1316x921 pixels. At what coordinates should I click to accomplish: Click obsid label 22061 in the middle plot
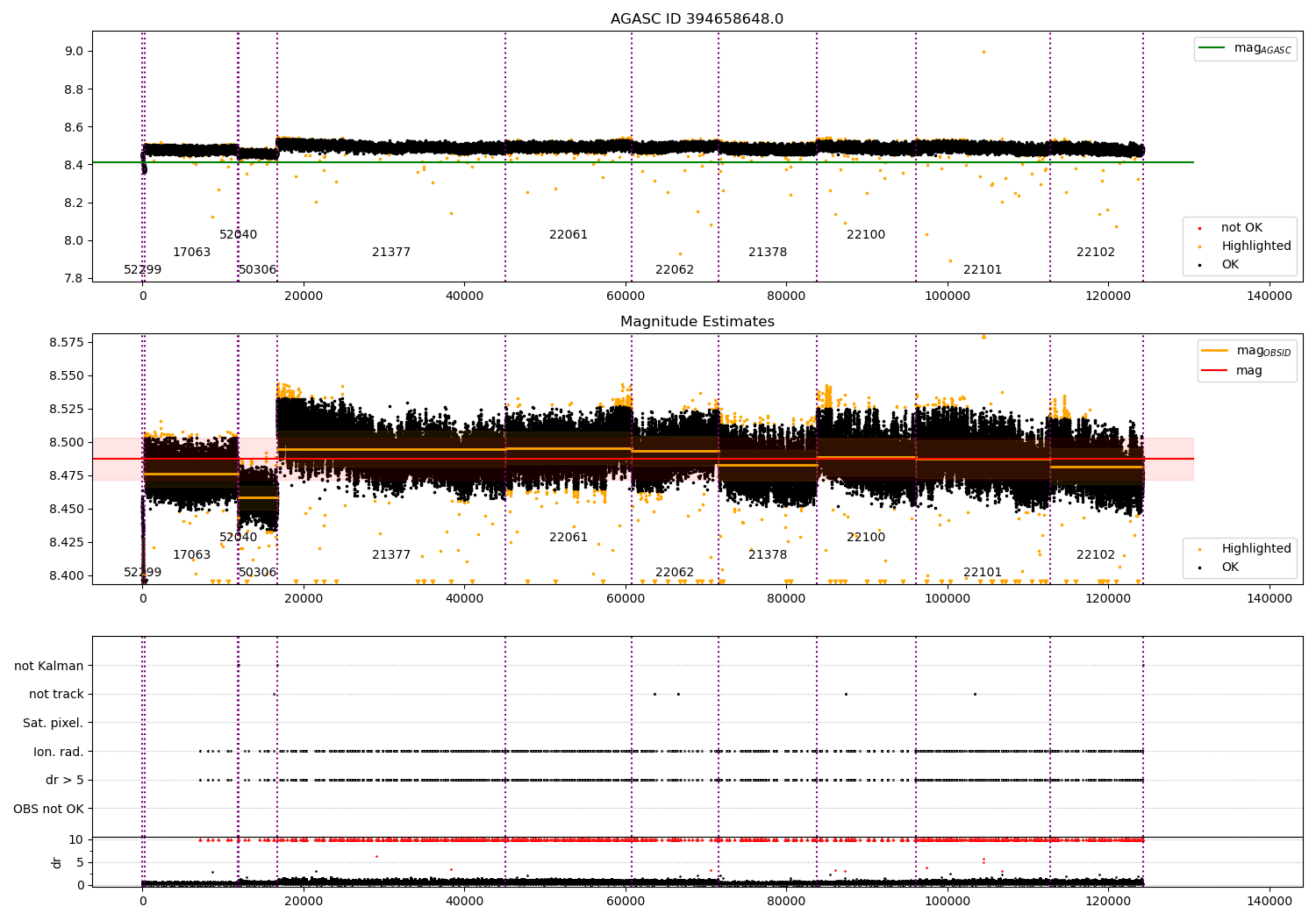tap(569, 537)
